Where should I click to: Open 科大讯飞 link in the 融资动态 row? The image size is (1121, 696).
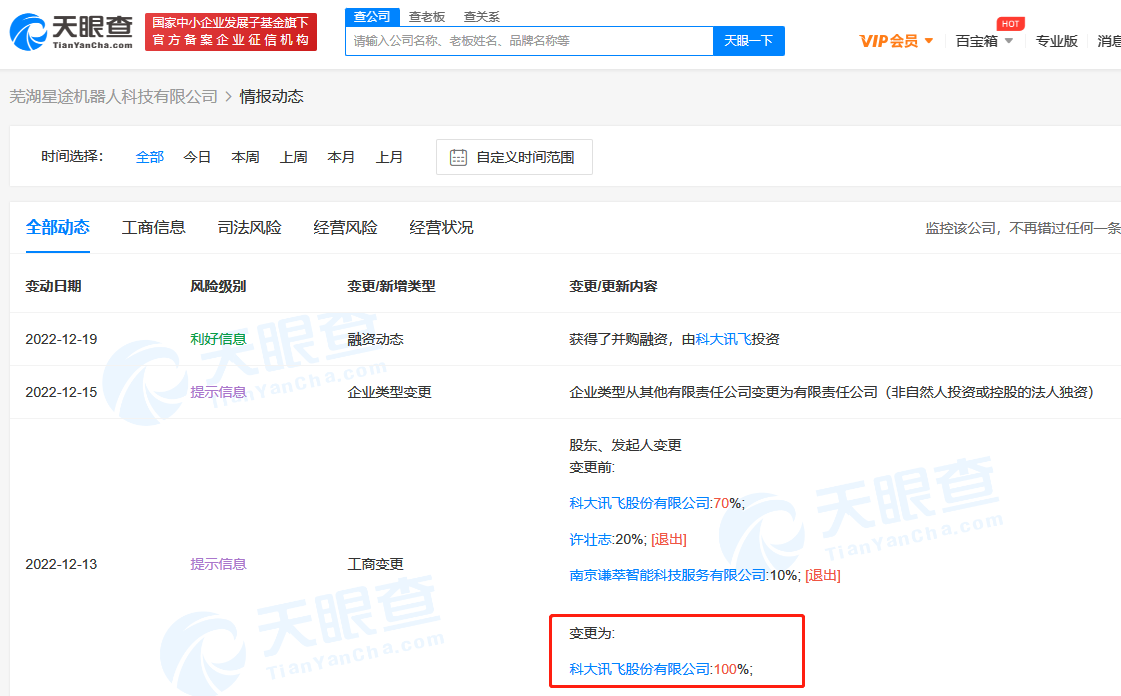click(723, 339)
